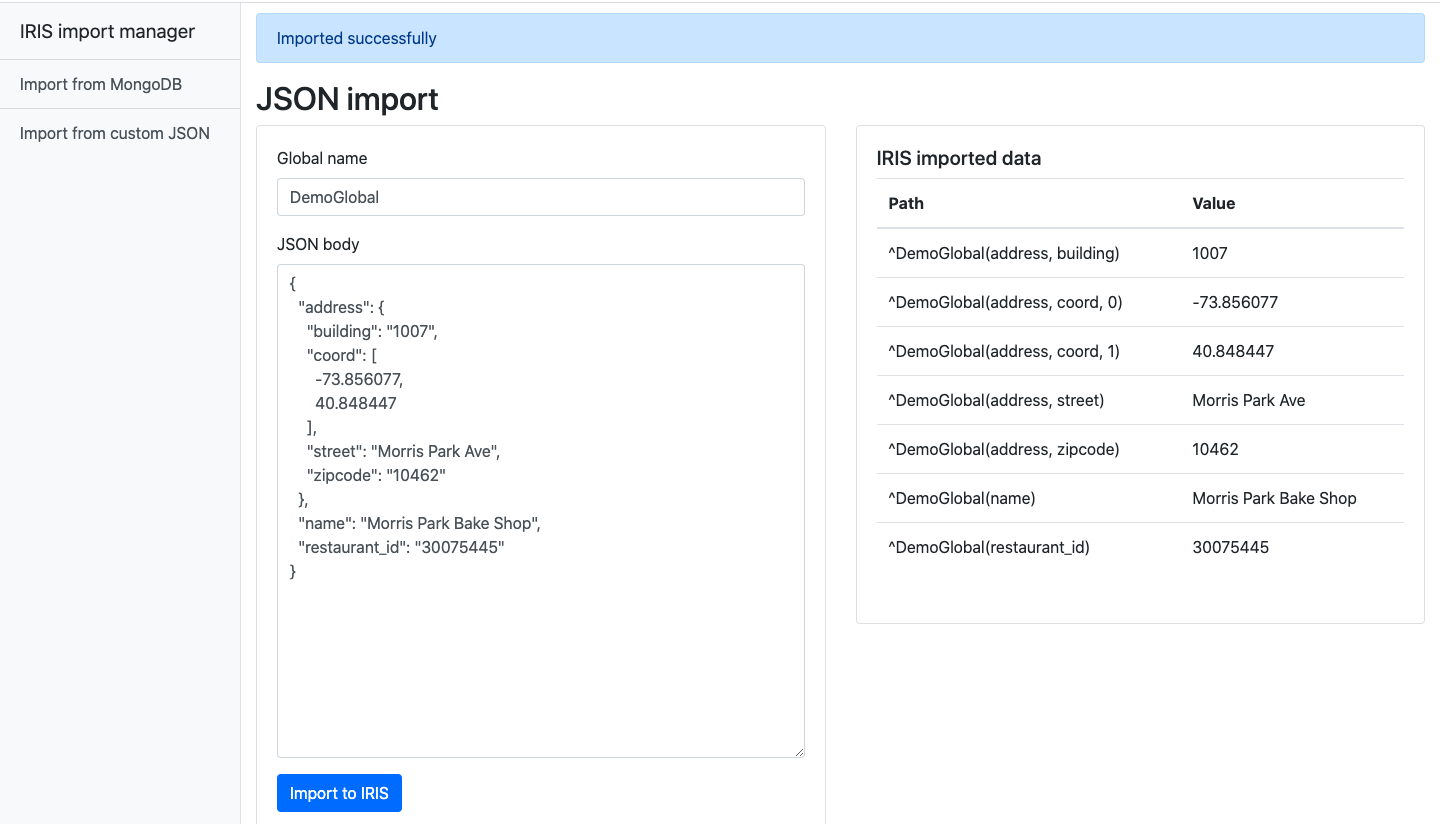Click the 30075445 value in table
This screenshot has width=1440, height=824.
[x=1230, y=547]
